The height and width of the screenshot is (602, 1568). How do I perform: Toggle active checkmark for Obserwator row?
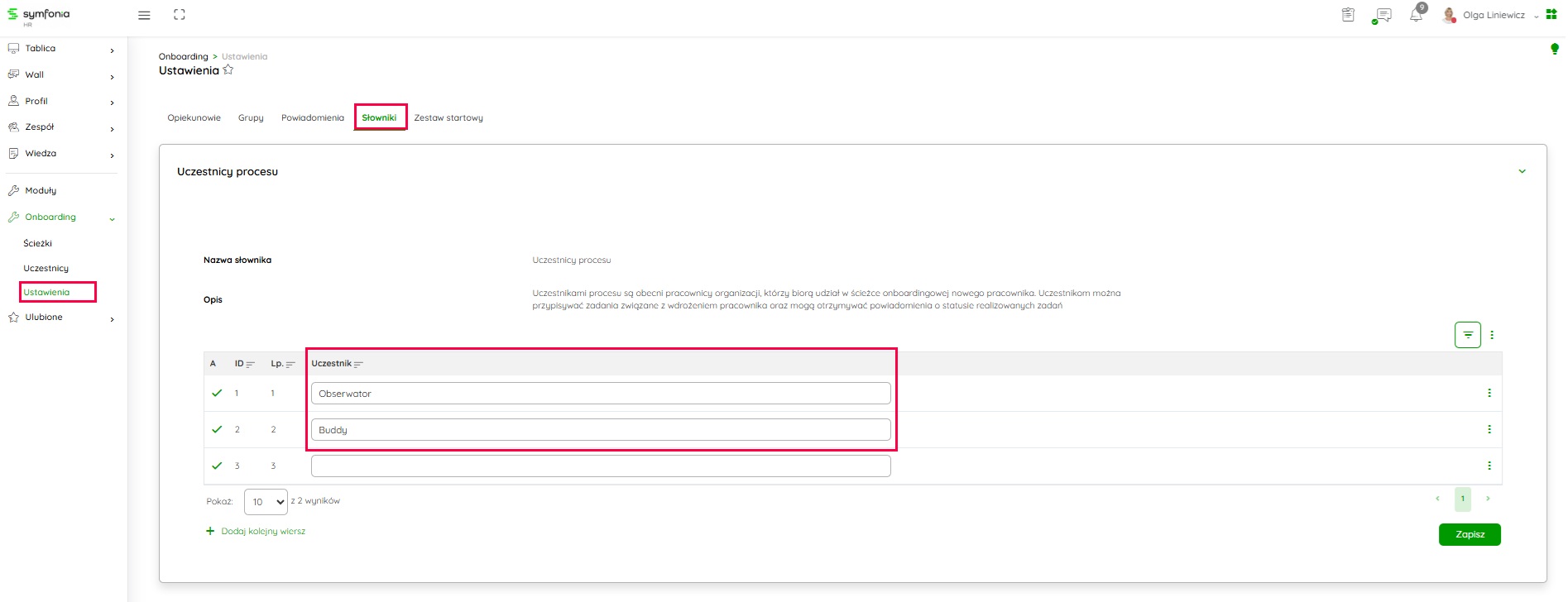[217, 393]
